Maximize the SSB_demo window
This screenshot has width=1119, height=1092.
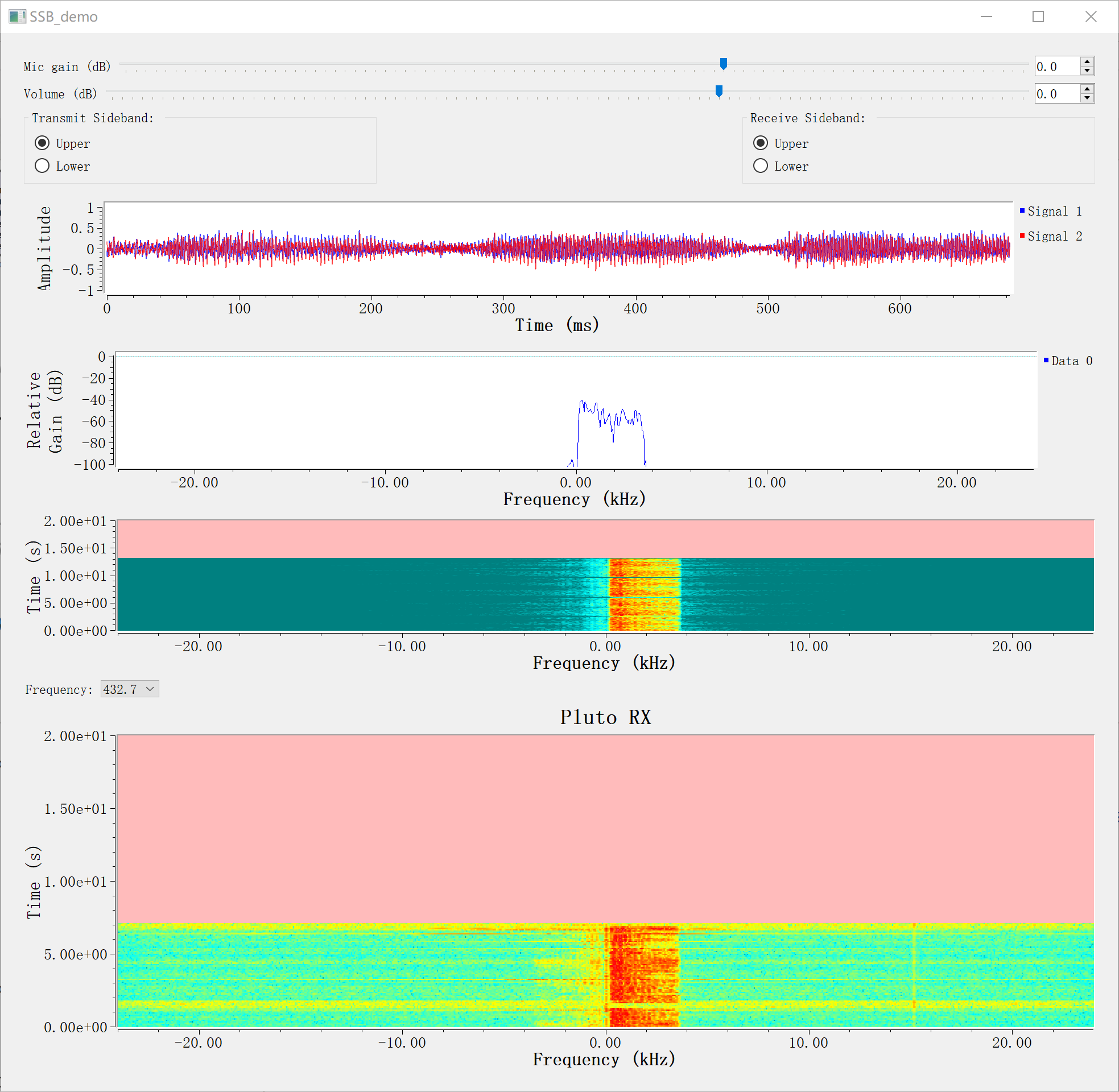click(1038, 16)
